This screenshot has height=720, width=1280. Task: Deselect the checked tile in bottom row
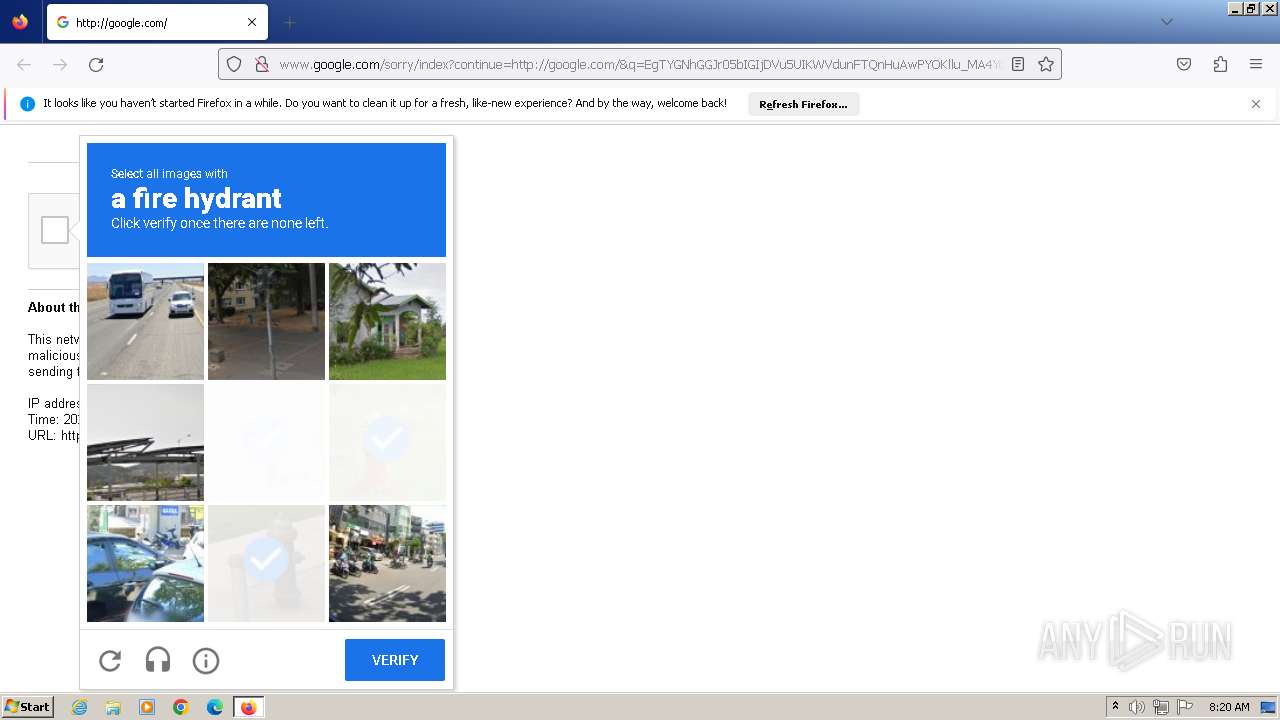pyautogui.click(x=266, y=563)
